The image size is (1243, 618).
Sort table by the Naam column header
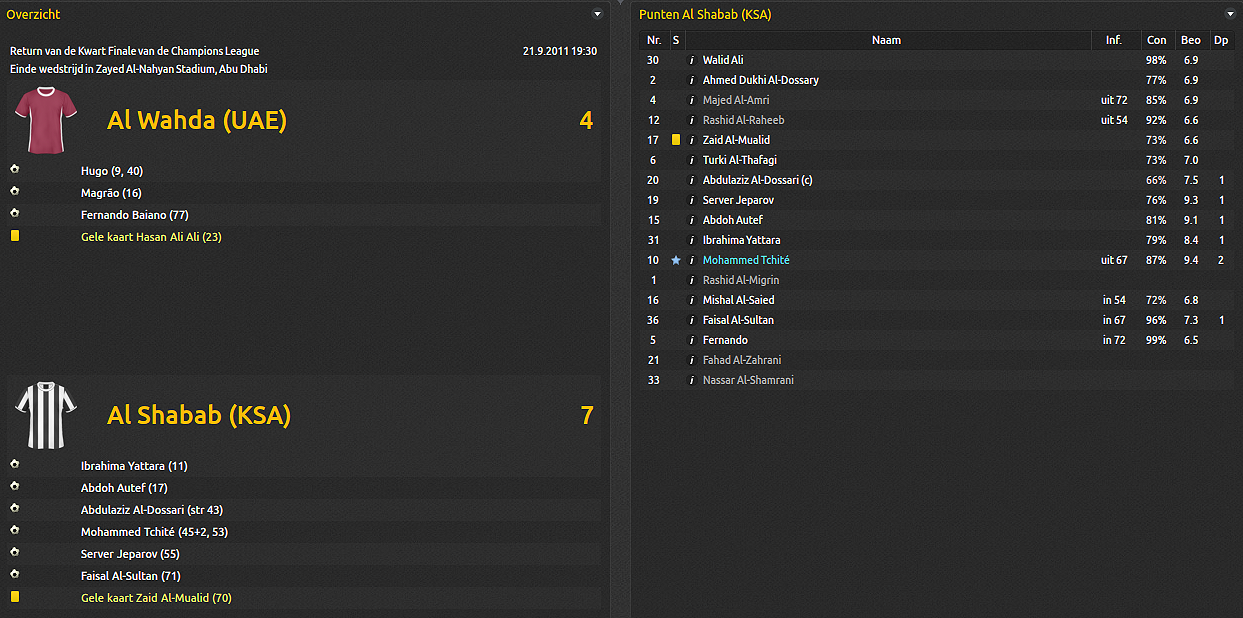coord(886,40)
